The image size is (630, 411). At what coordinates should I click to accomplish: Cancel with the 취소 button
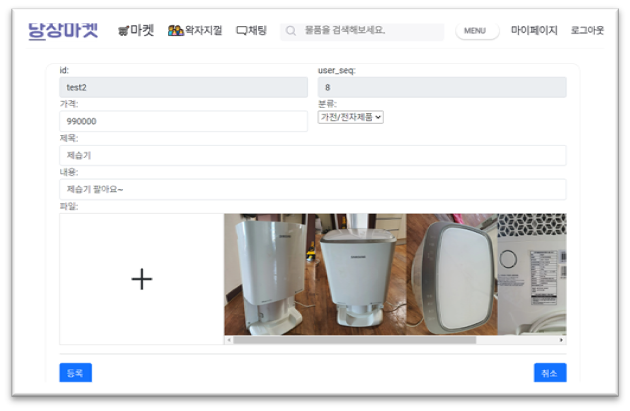[550, 372]
